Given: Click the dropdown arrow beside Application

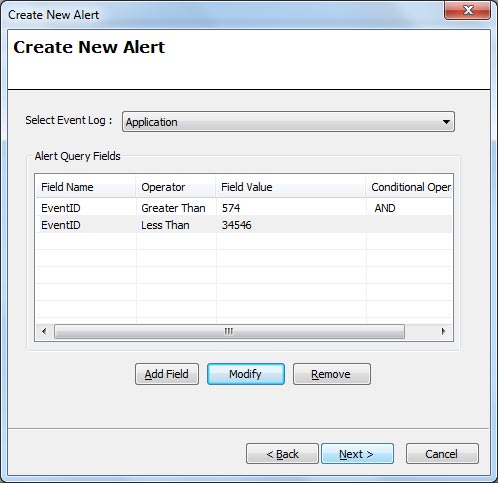Looking at the screenshot, I should (446, 122).
